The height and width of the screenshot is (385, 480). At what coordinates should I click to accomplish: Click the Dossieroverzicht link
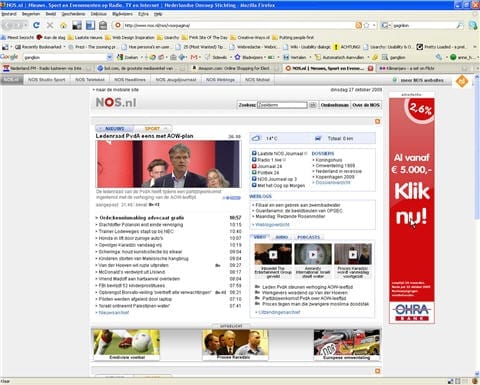pos(333,183)
